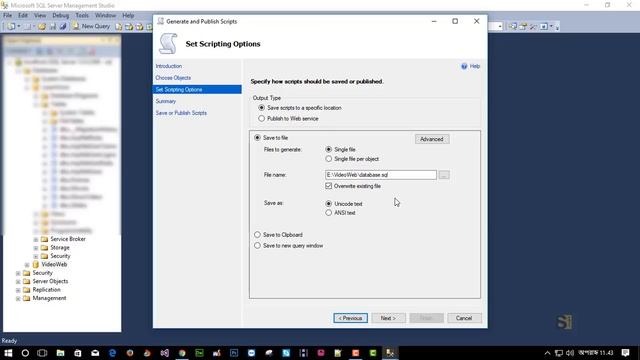Click the Replication folder icon

pyautogui.click(x=27, y=289)
